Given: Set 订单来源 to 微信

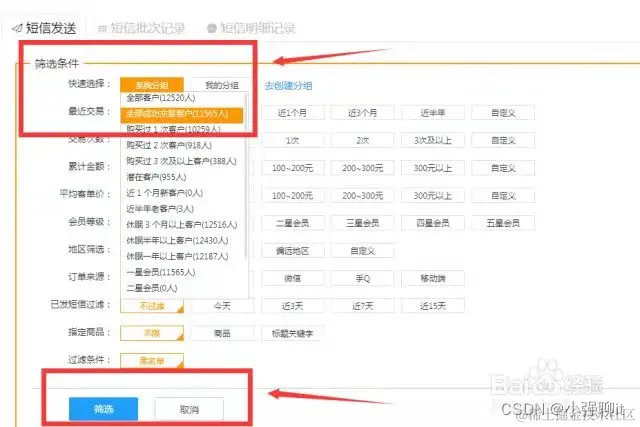Looking at the screenshot, I should (x=293, y=278).
